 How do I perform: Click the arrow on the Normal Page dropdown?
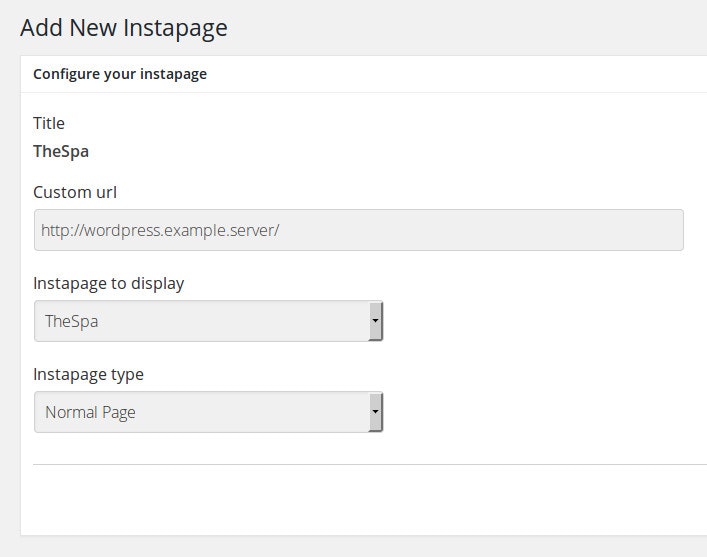[x=375, y=411]
